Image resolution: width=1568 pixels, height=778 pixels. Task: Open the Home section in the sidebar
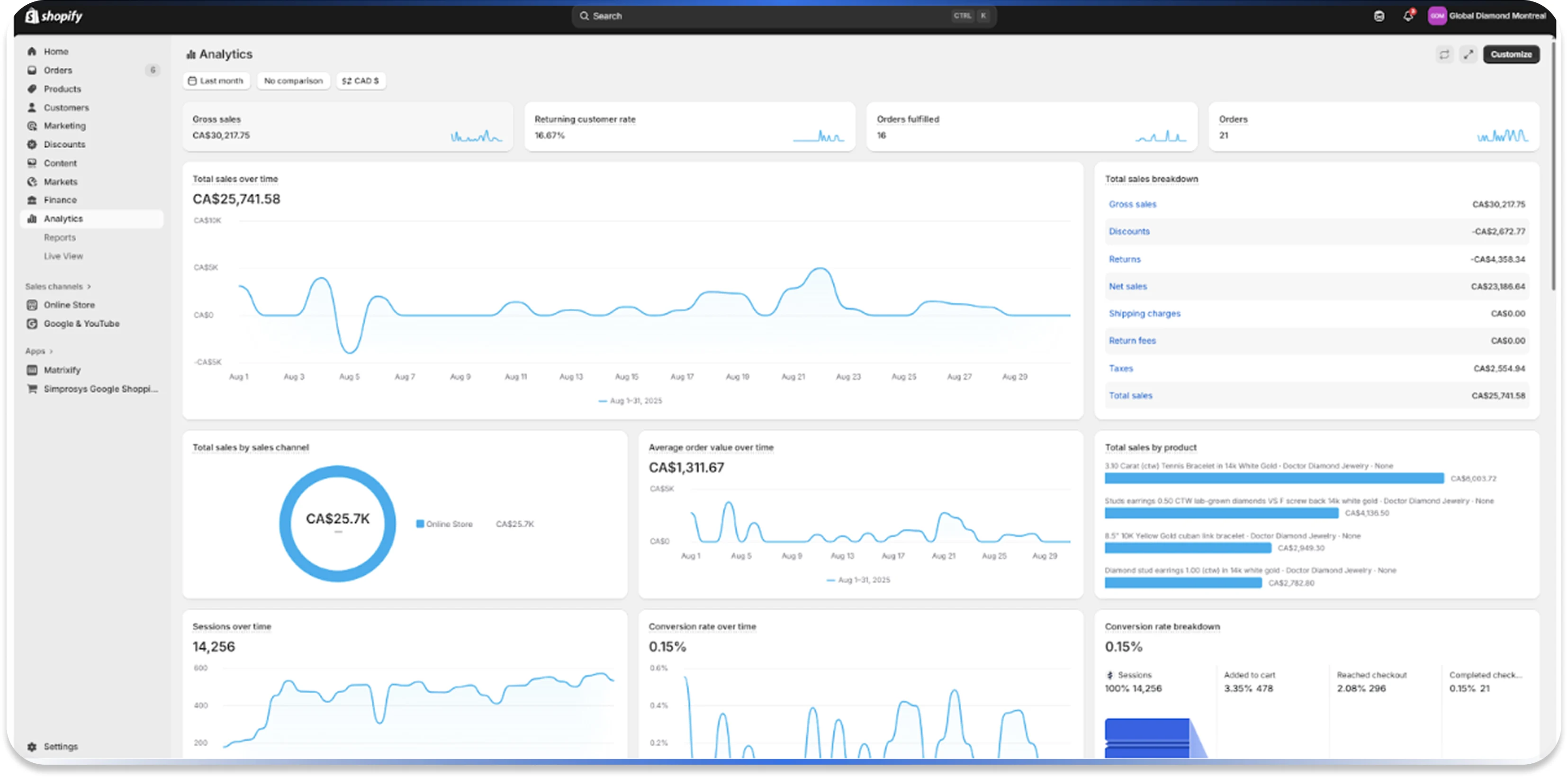pyautogui.click(x=55, y=51)
